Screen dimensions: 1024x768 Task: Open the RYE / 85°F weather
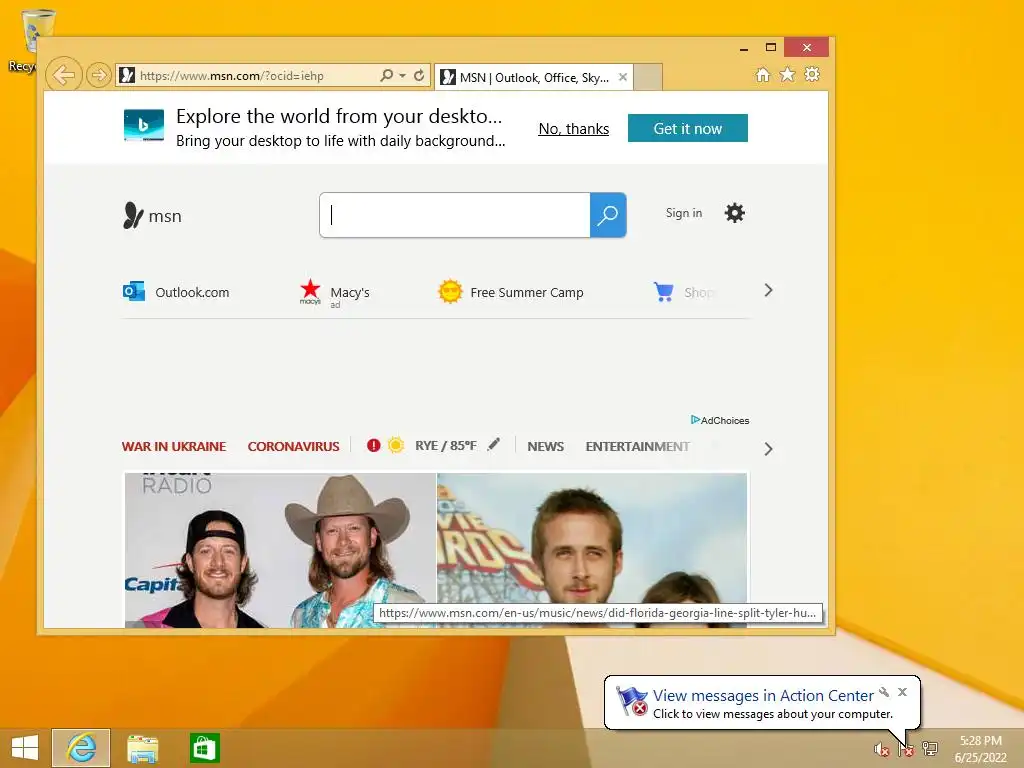click(x=445, y=445)
